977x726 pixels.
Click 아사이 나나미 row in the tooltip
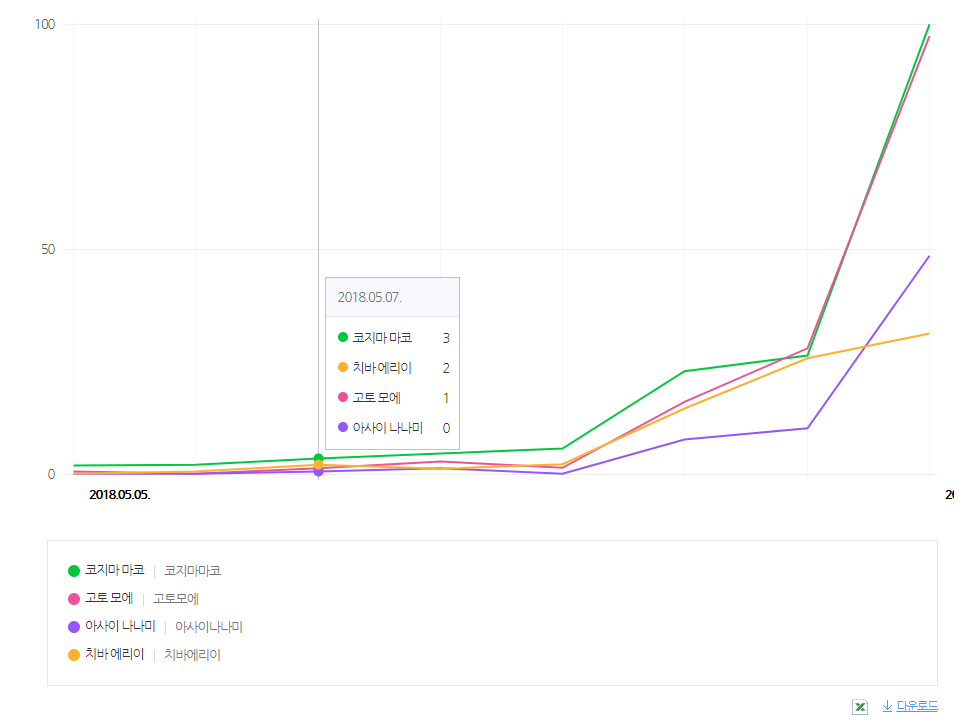click(x=392, y=428)
